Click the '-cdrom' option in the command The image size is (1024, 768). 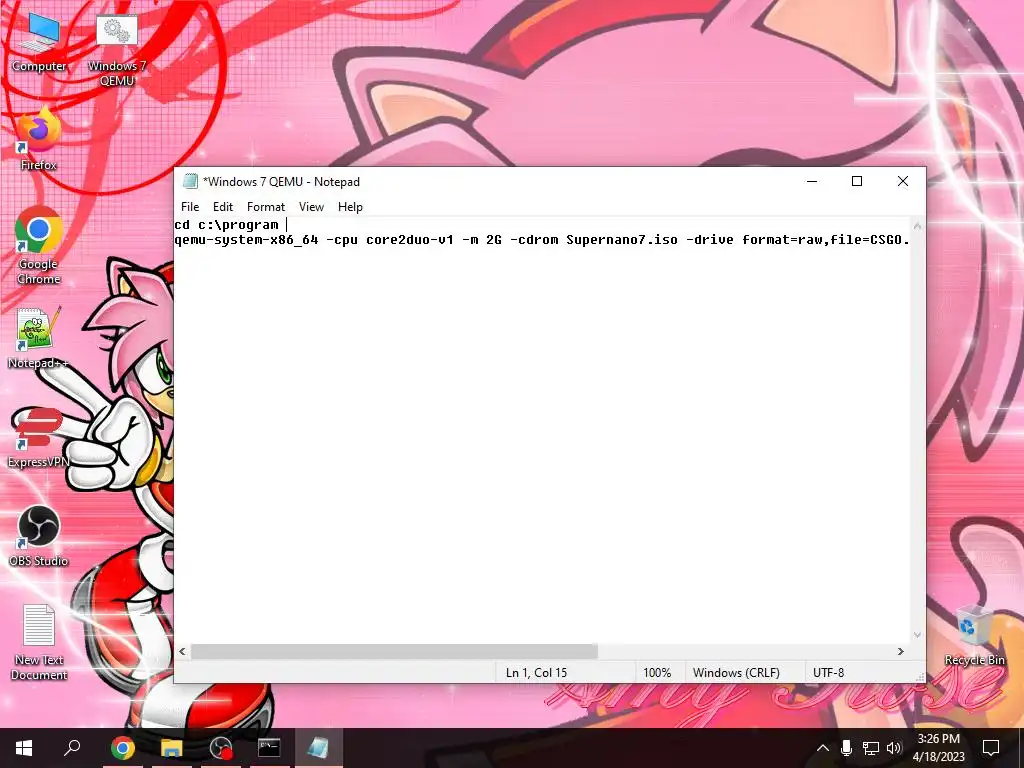coord(534,240)
